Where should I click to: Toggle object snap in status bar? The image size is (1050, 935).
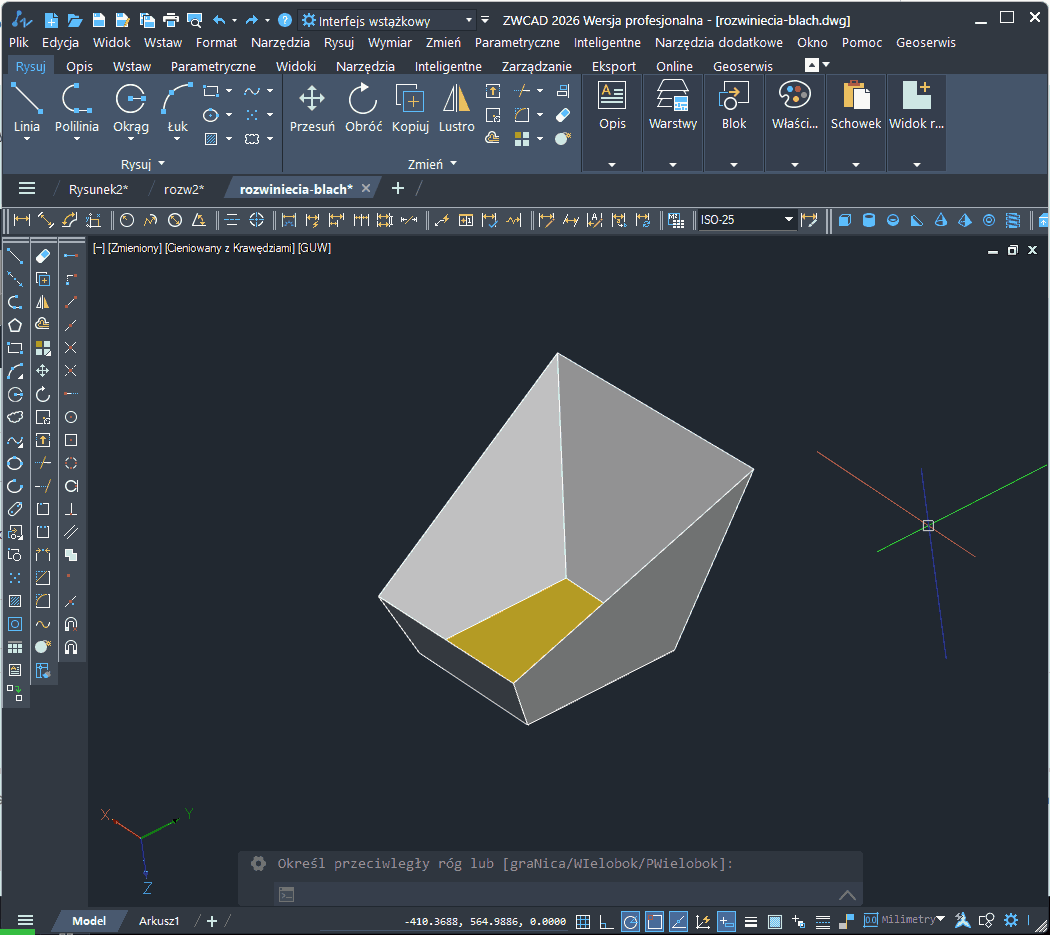click(x=654, y=922)
